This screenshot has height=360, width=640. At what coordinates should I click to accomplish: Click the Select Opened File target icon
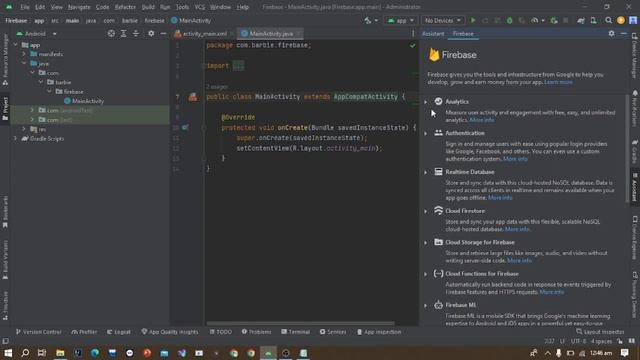(x=111, y=33)
